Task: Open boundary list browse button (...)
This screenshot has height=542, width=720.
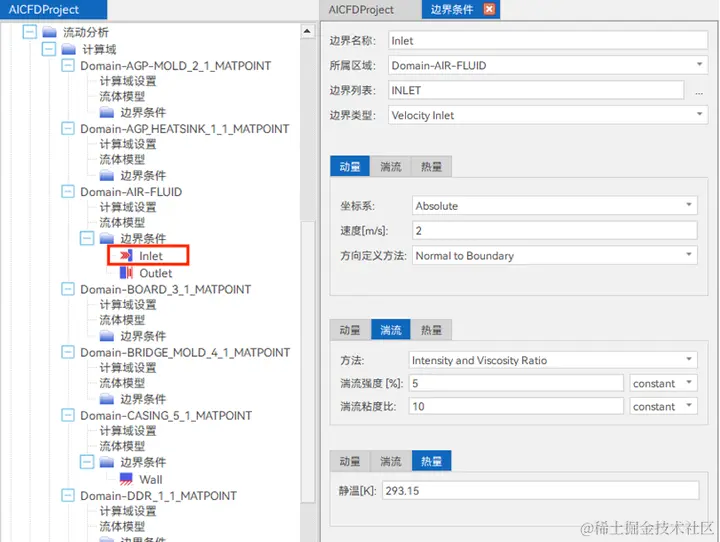Action: [x=699, y=91]
